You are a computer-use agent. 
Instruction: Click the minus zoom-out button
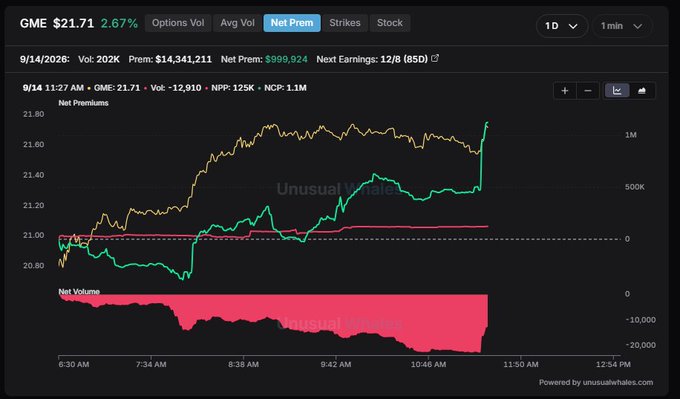click(x=588, y=91)
